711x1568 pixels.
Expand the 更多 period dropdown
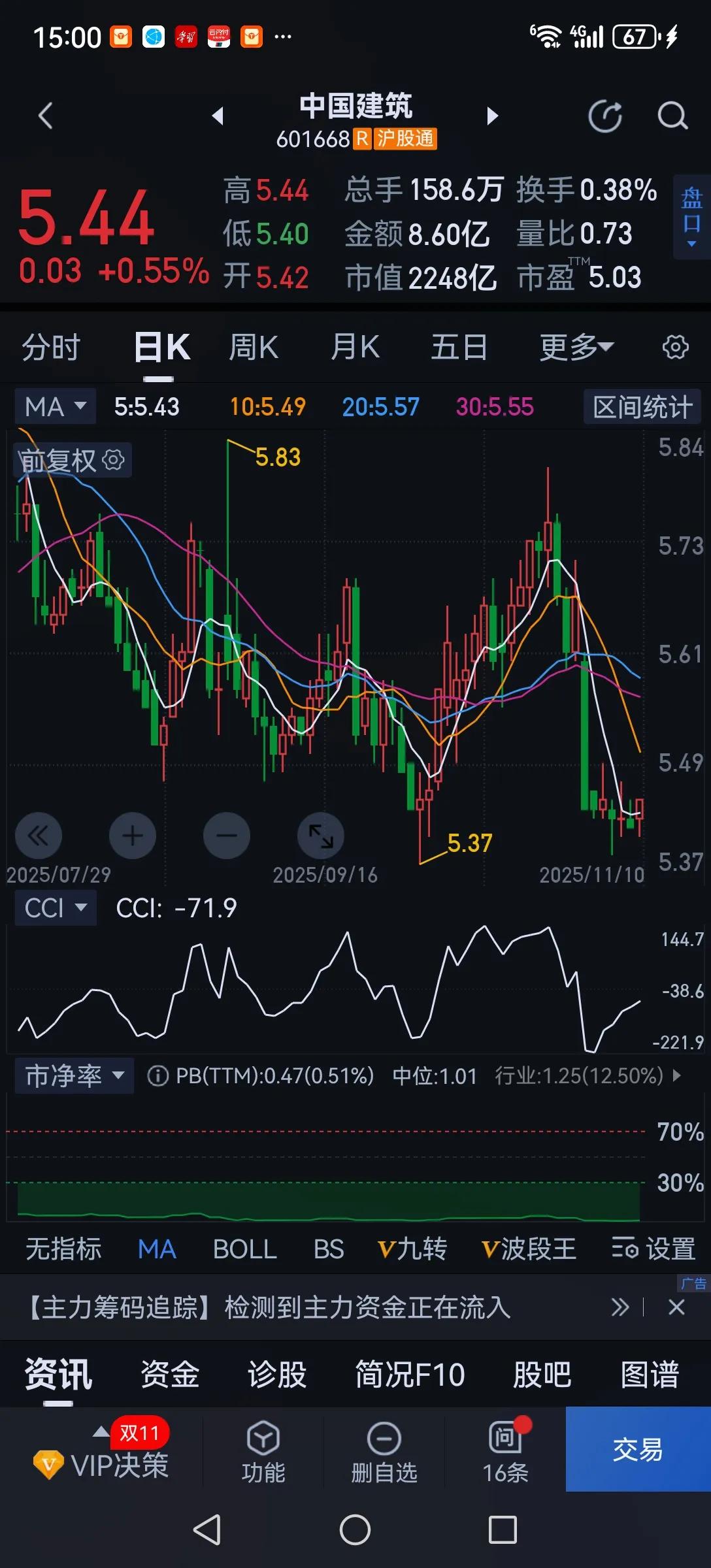[576, 347]
